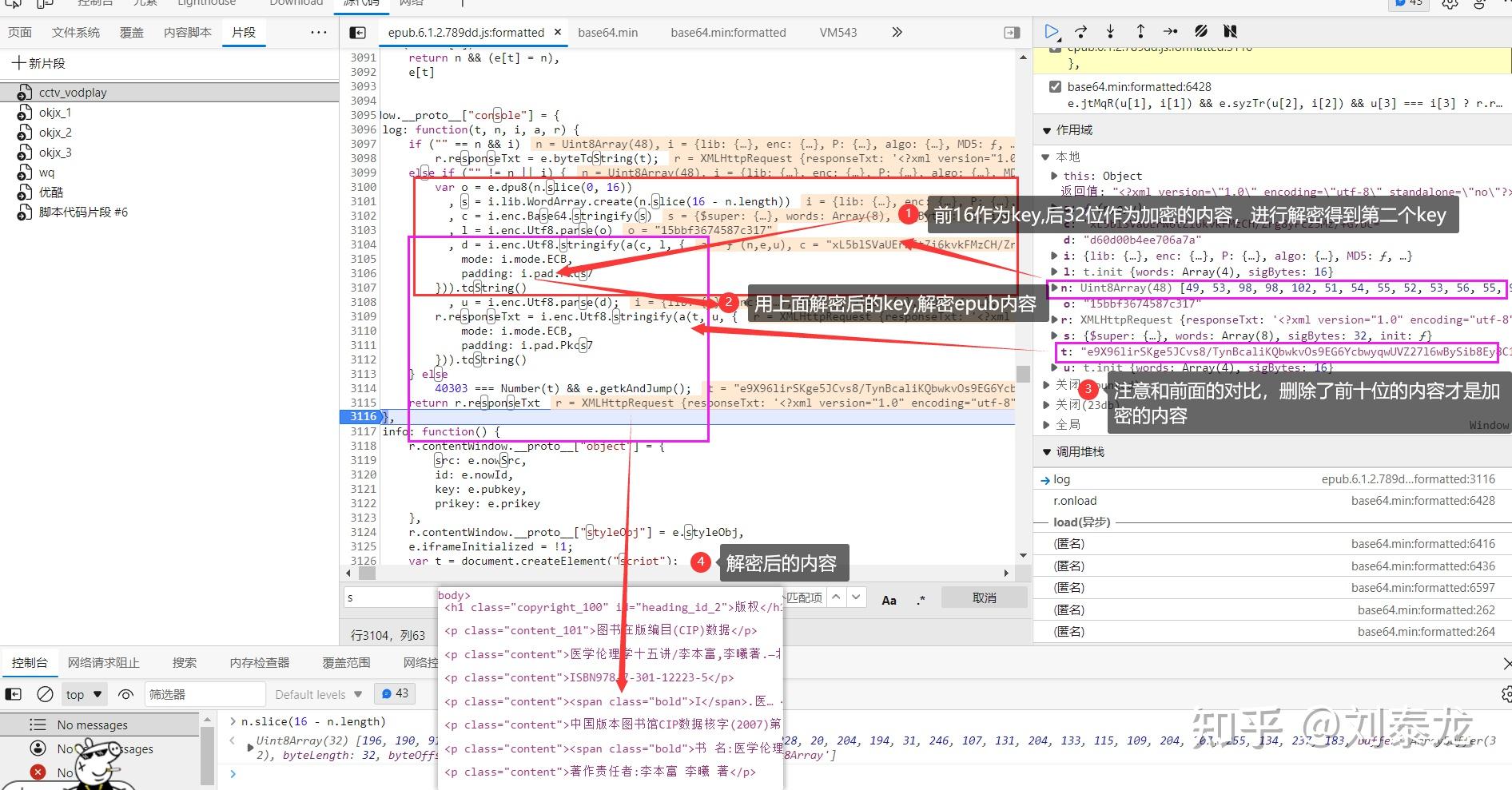The height and width of the screenshot is (790, 1512).
Task: Create a live expression (eye icon)
Action: click(x=125, y=695)
